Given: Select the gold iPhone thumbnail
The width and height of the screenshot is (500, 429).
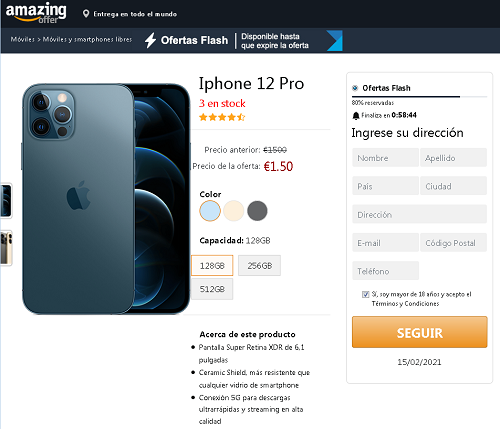Looking at the screenshot, I should point(6,248).
